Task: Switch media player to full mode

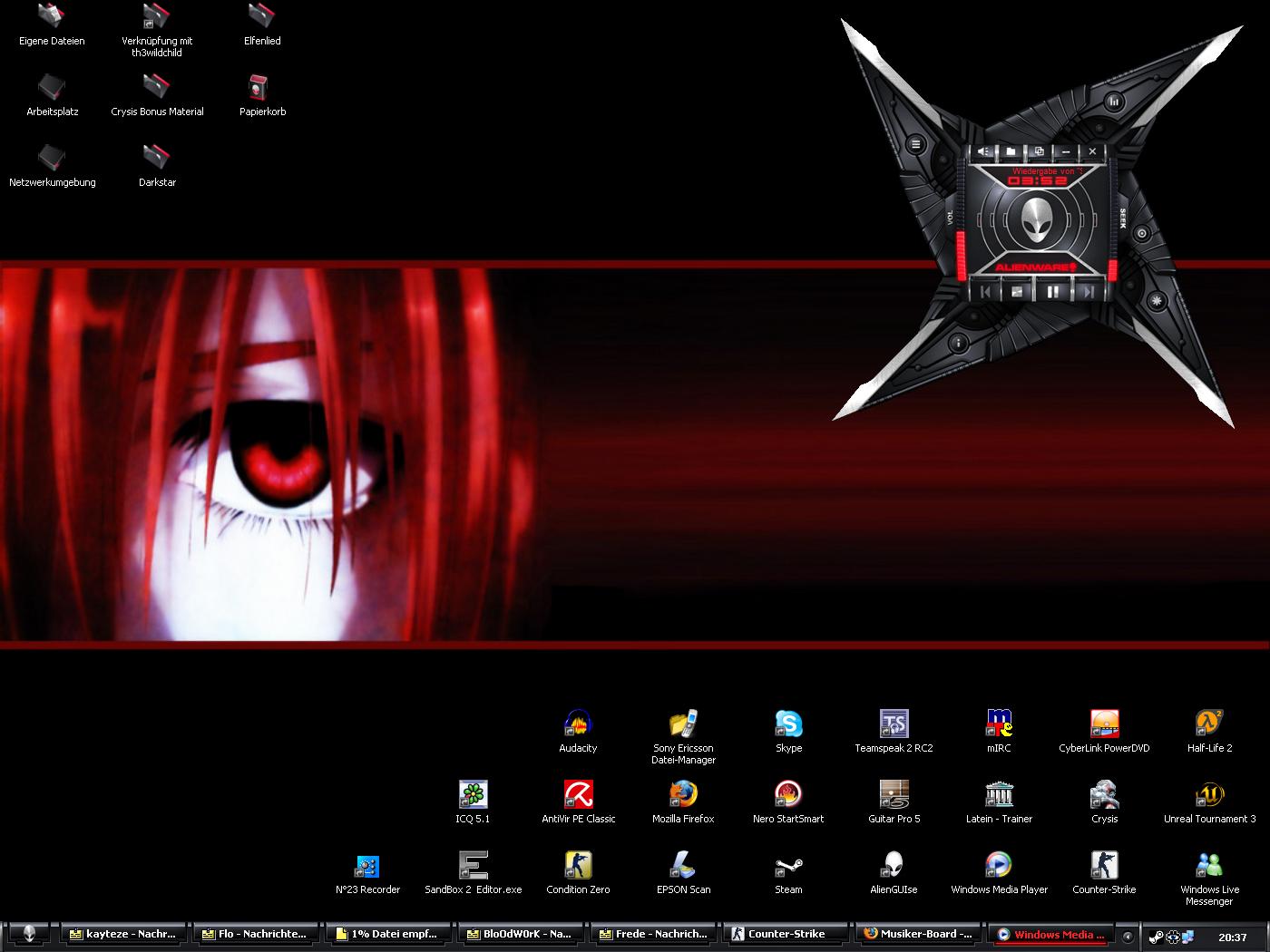Action: (x=1038, y=151)
